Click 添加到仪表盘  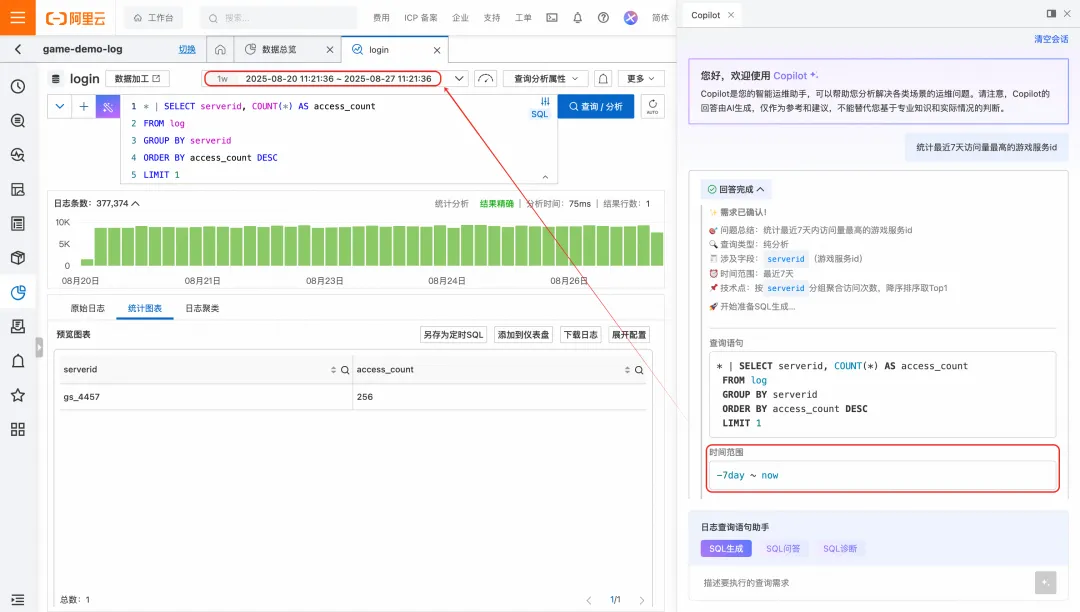coord(523,335)
